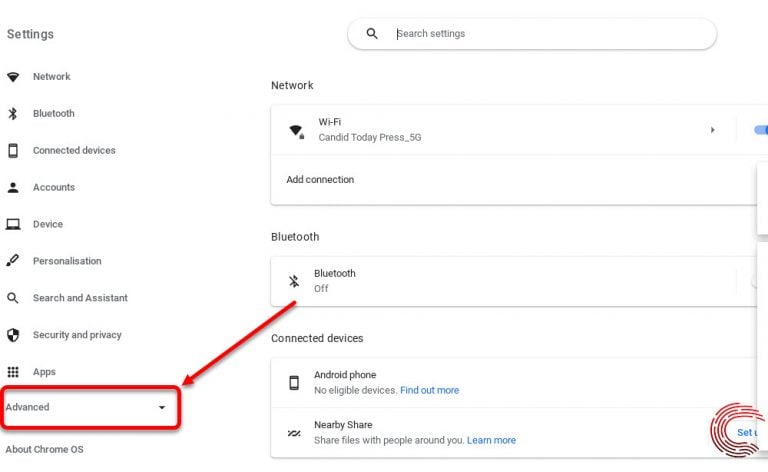
Task: Click the Personalisation brush icon
Action: coord(13,261)
